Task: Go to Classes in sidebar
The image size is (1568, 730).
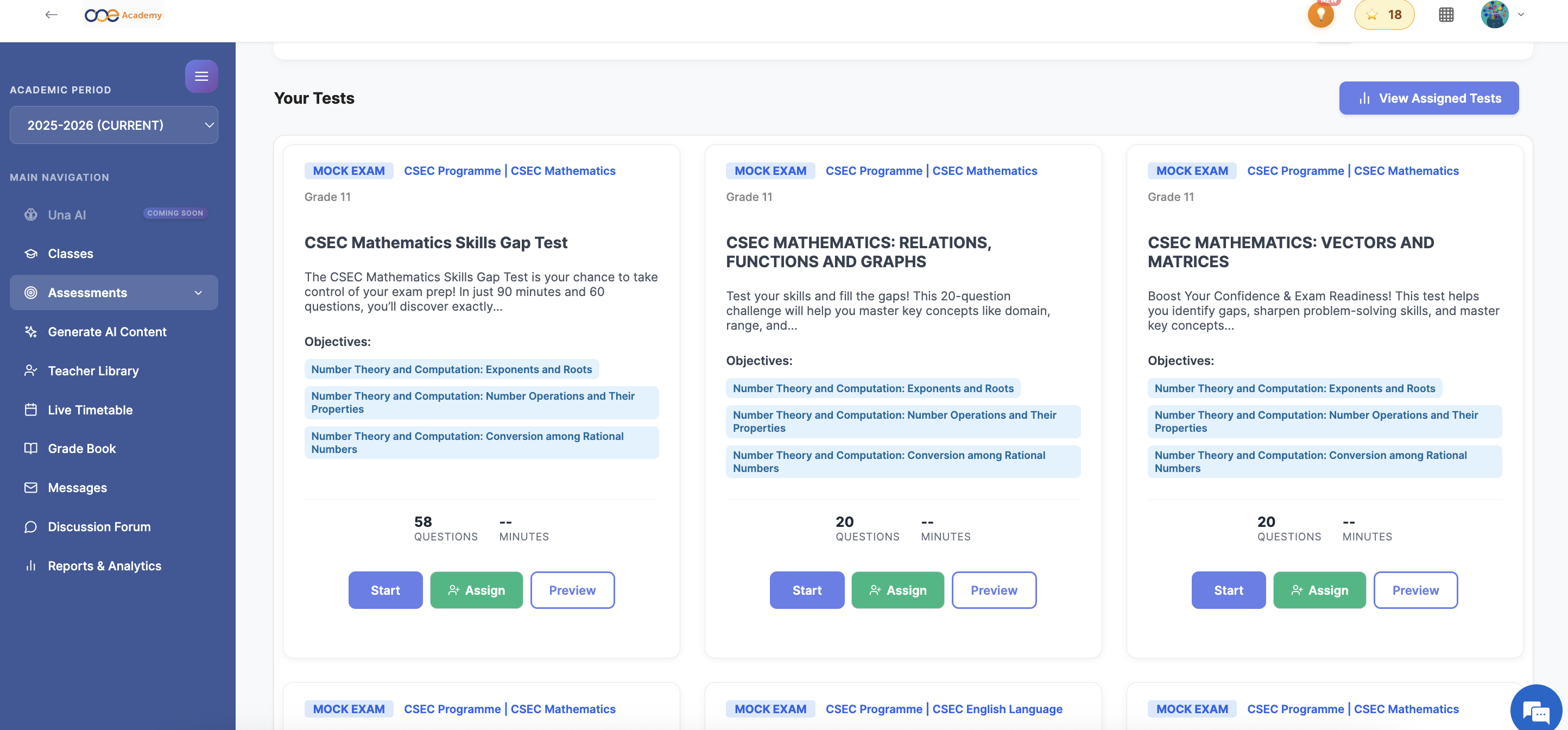Action: tap(71, 253)
